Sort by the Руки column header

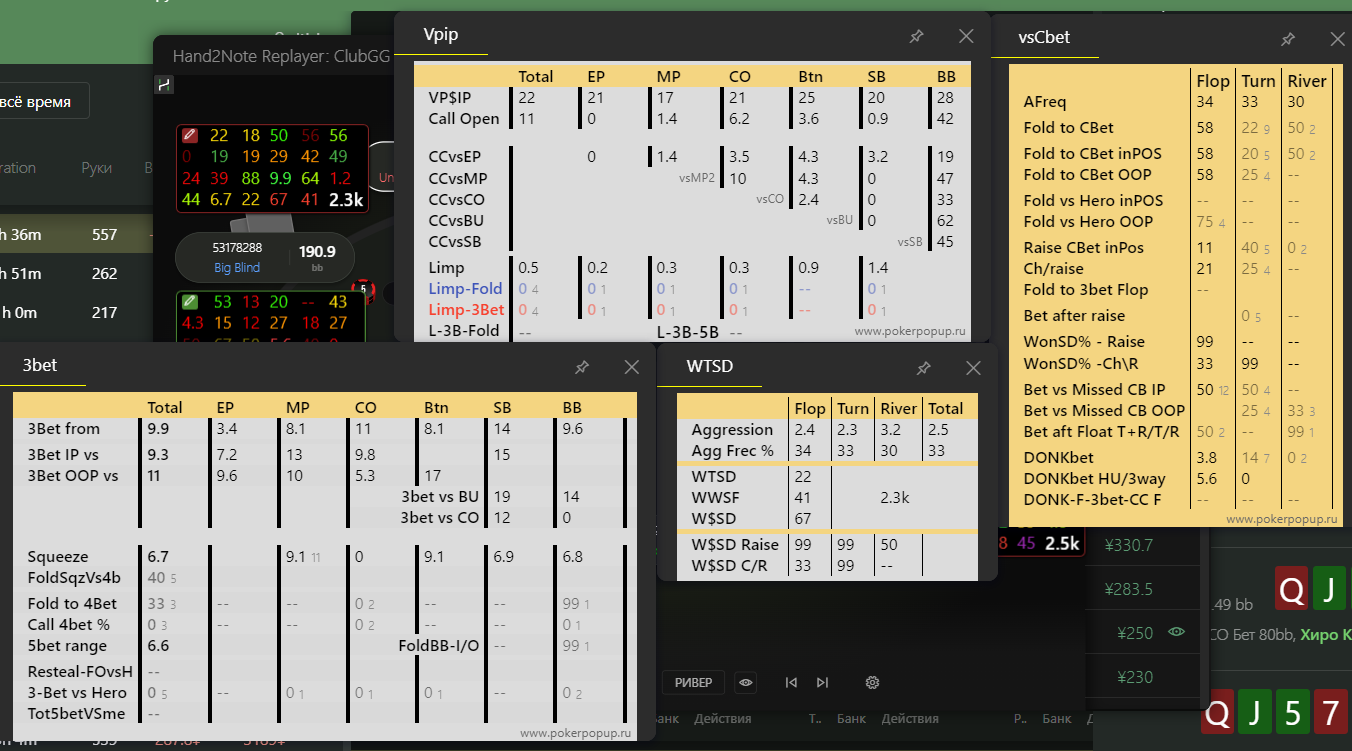point(97,168)
